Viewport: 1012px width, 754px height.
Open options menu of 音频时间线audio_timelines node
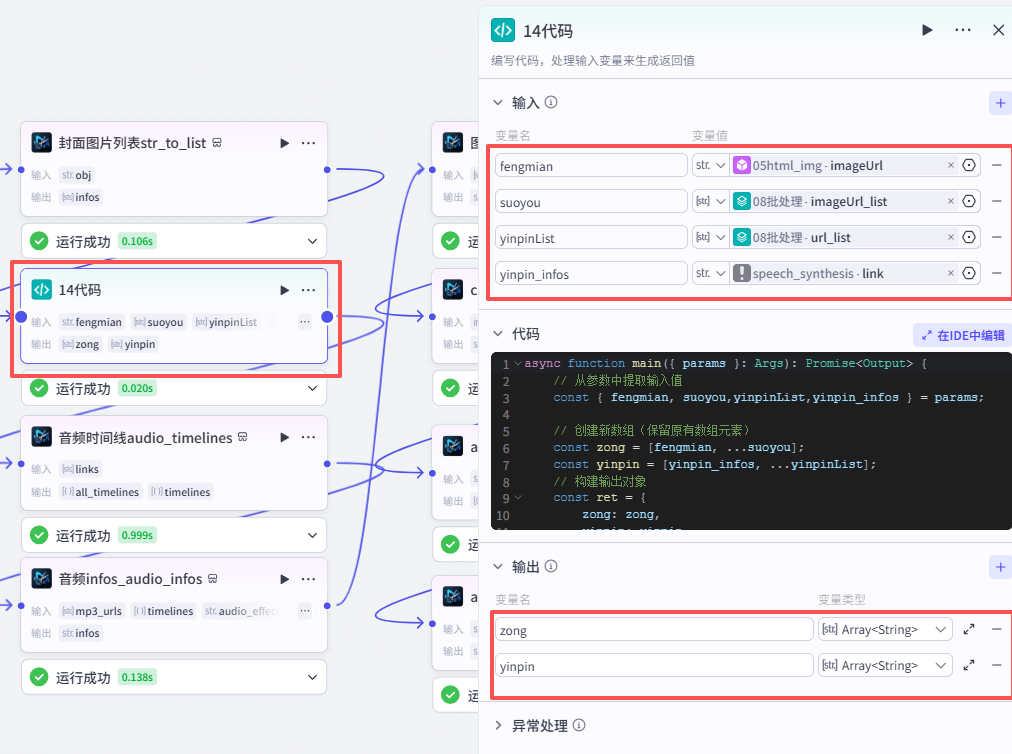coord(309,438)
